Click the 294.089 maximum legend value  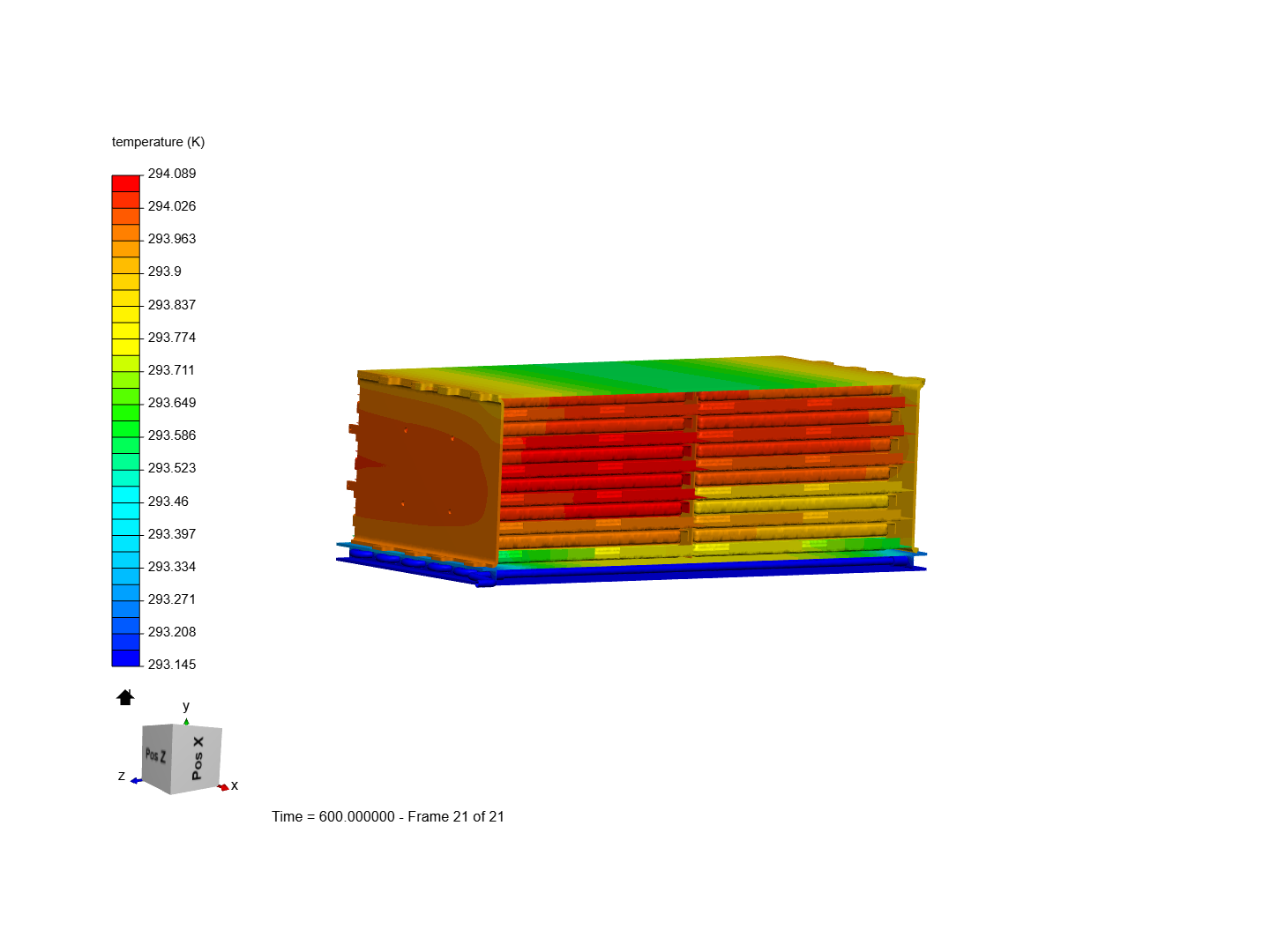pyautogui.click(x=172, y=174)
